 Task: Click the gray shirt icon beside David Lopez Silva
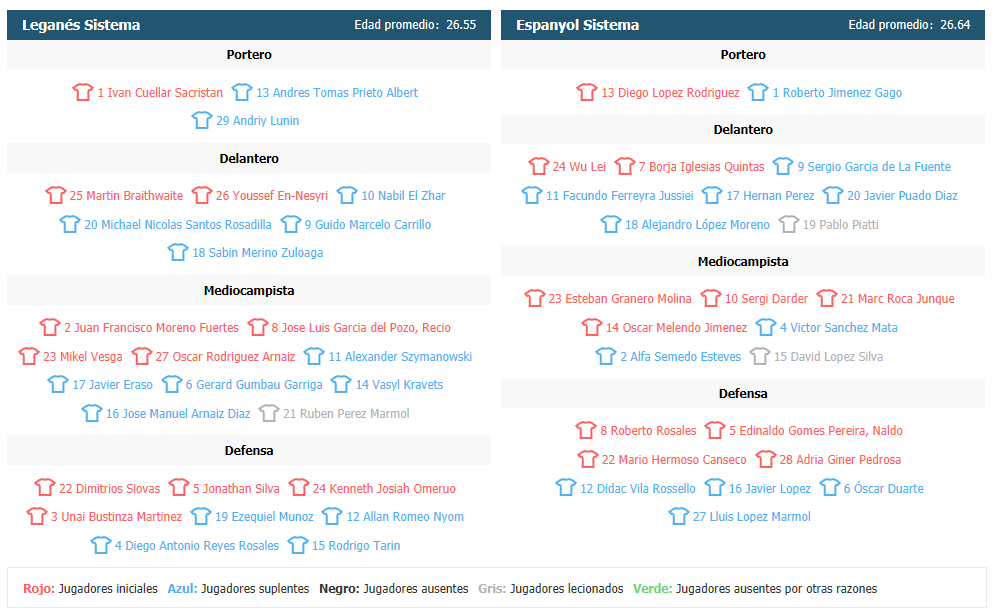760,356
